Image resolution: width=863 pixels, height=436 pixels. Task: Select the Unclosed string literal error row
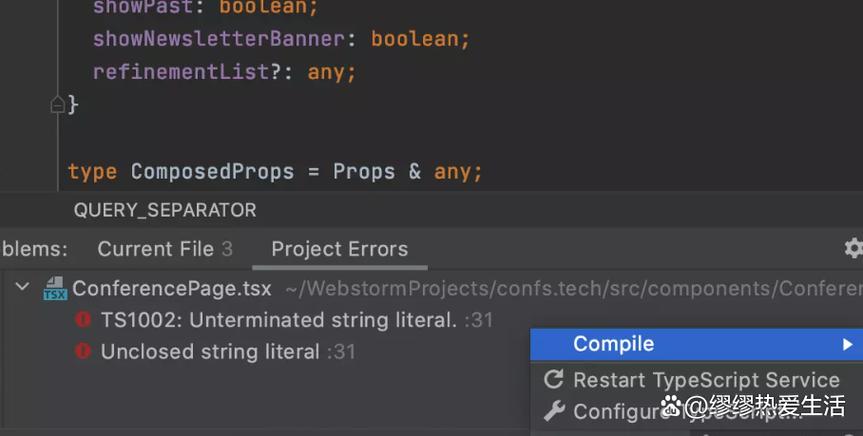pyautogui.click(x=210, y=352)
